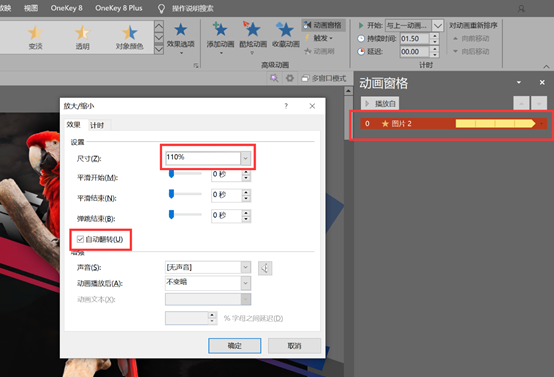Image resolution: width=554 pixels, height=377 pixels.
Task: Close the 动画窗格 pane
Action: coord(542,82)
